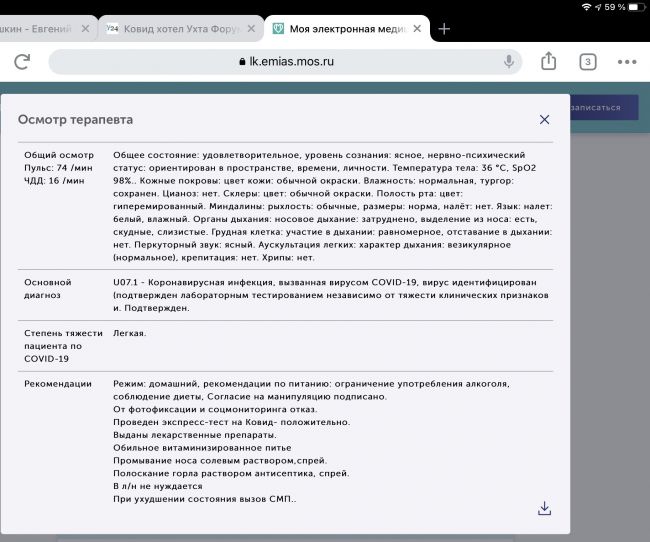Switch to the Евгений tab
The image size is (650, 542).
pyautogui.click(x=48, y=29)
